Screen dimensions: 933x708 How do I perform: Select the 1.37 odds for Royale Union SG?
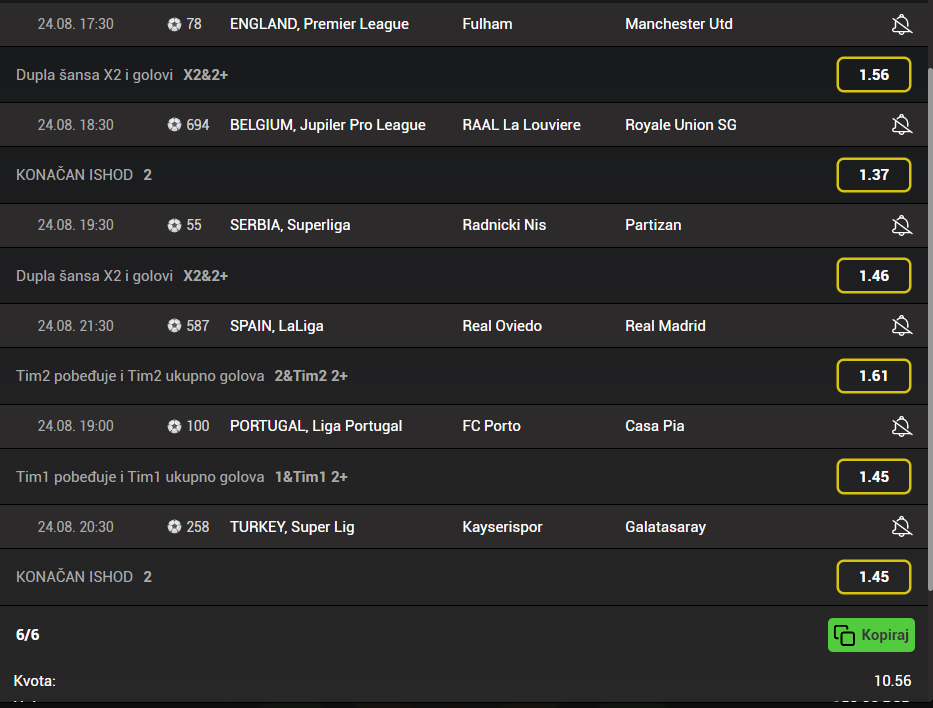pyautogui.click(x=873, y=175)
